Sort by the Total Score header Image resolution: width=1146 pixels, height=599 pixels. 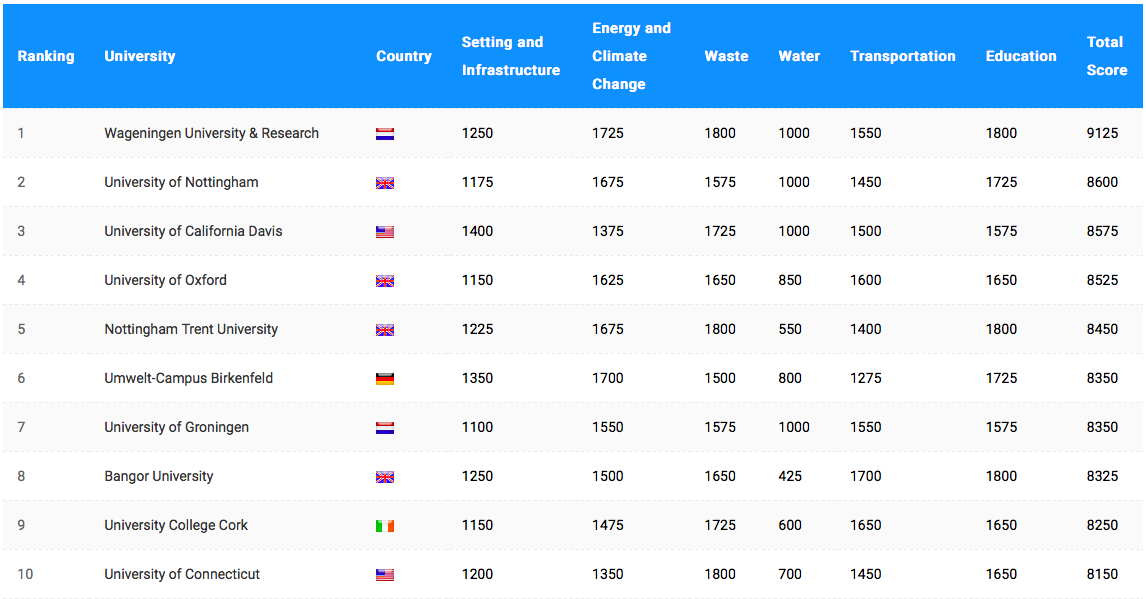[x=1107, y=56]
